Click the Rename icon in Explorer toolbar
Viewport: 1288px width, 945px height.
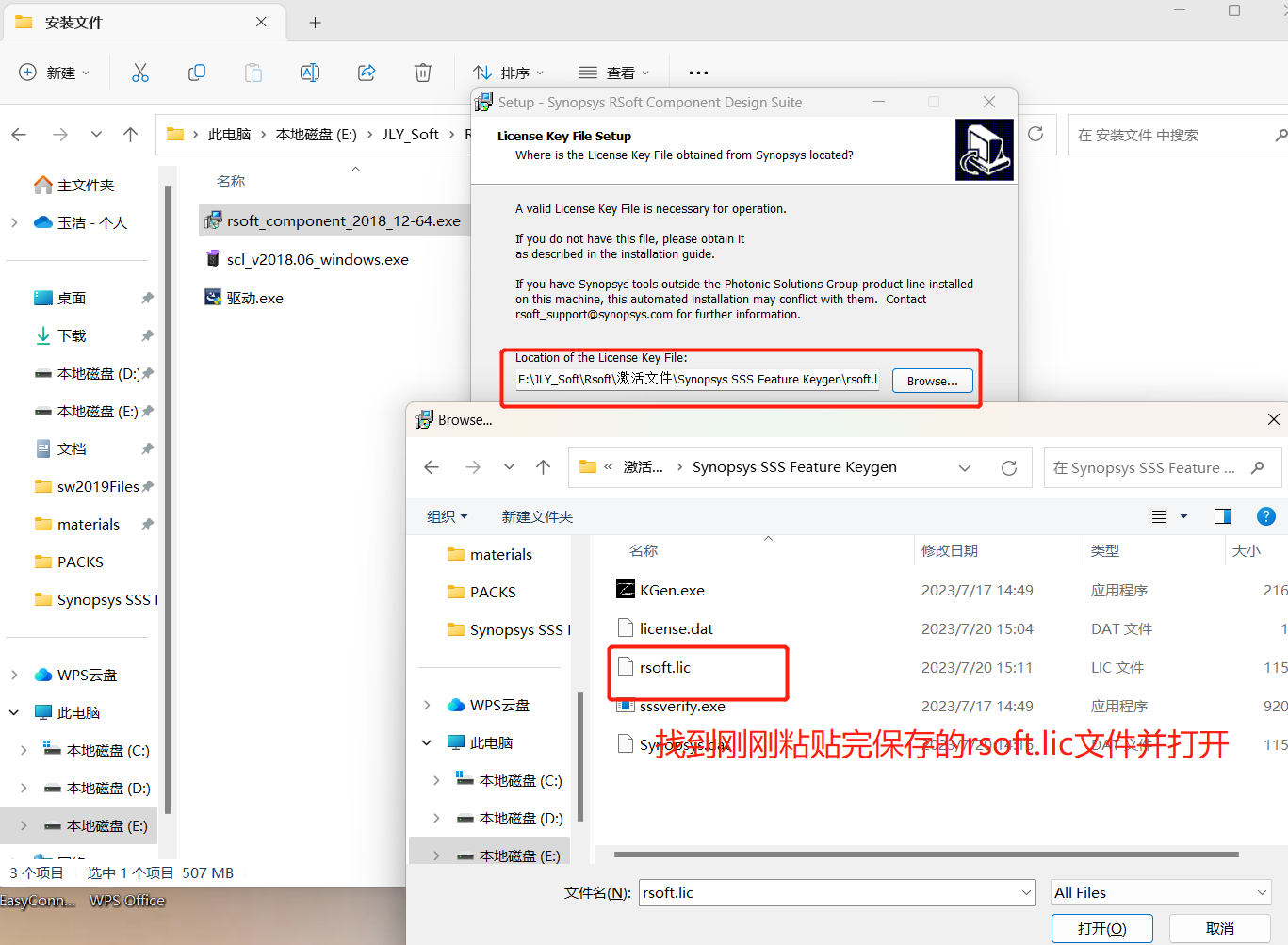(310, 73)
